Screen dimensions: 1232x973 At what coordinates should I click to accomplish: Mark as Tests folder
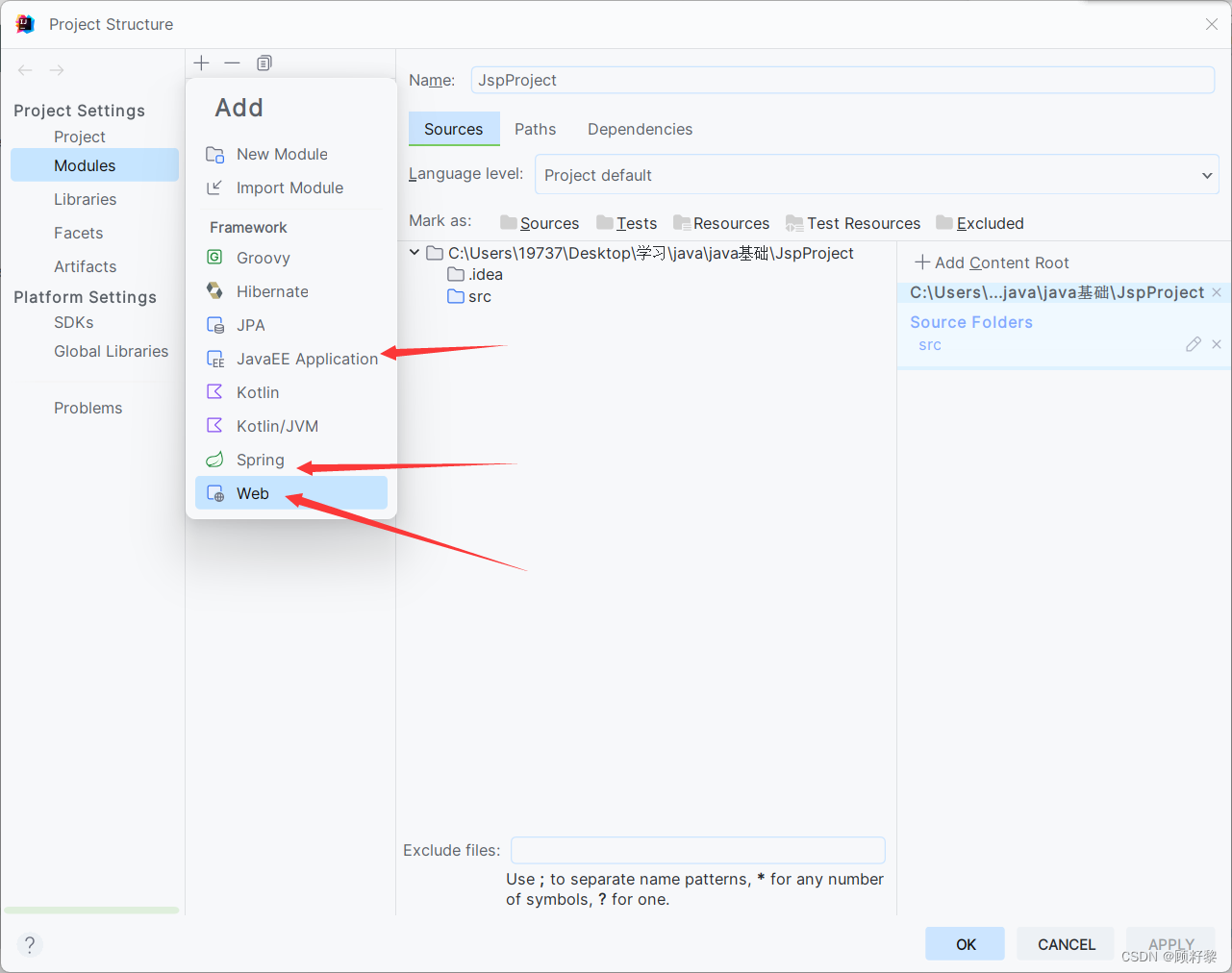pyautogui.click(x=626, y=223)
